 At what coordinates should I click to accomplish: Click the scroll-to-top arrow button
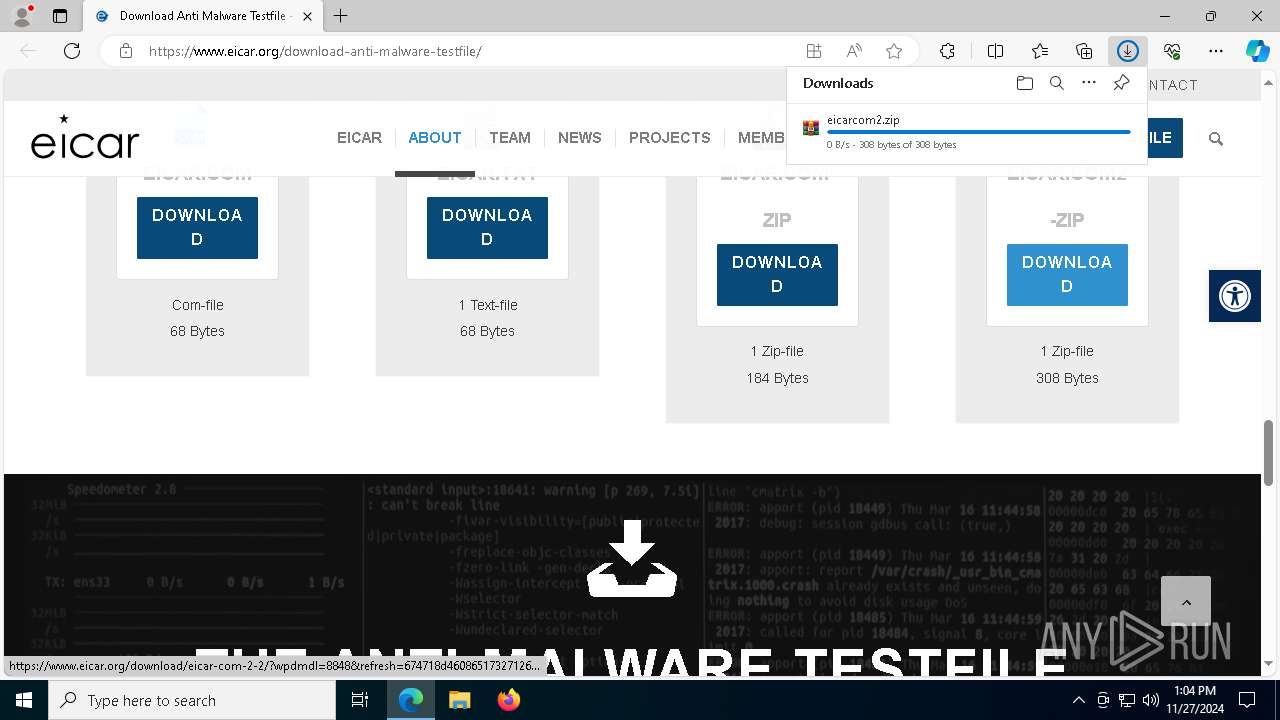[1186, 602]
